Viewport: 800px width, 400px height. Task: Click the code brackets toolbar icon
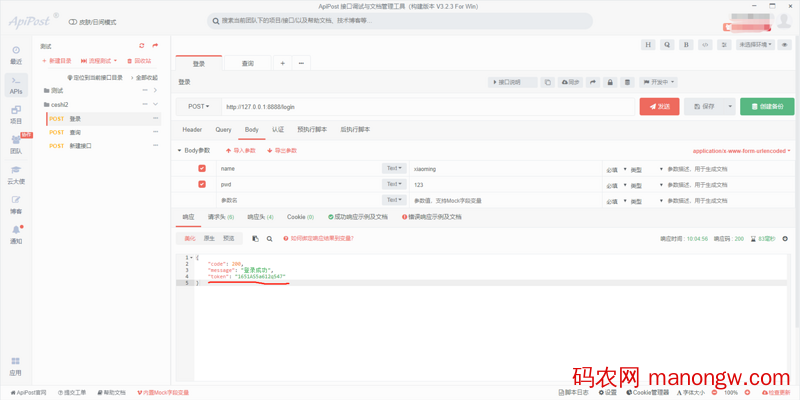pos(705,44)
